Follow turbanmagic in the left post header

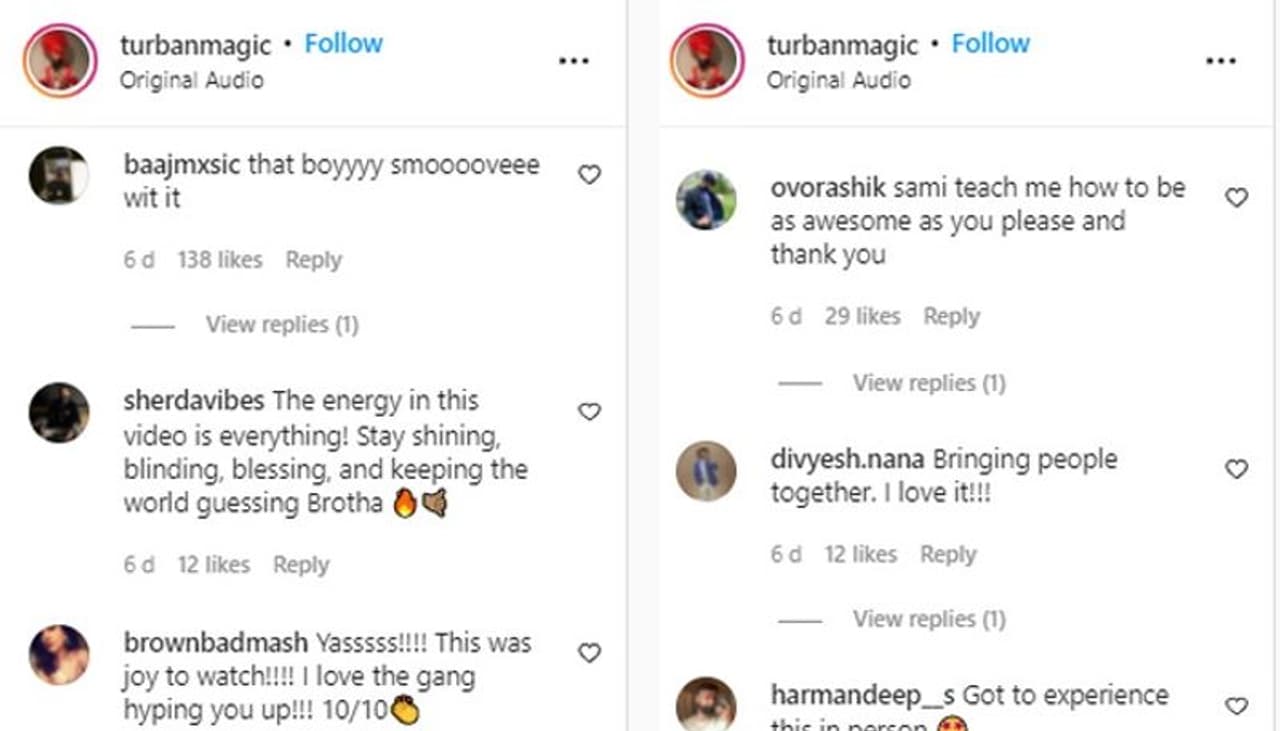pyautogui.click(x=343, y=44)
